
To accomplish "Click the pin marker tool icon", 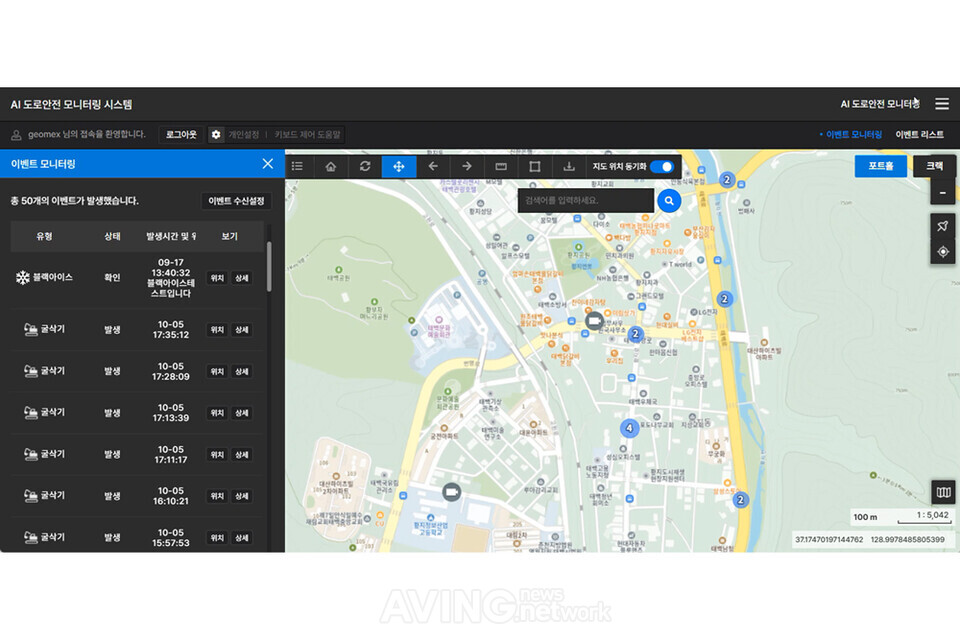I will [942, 226].
